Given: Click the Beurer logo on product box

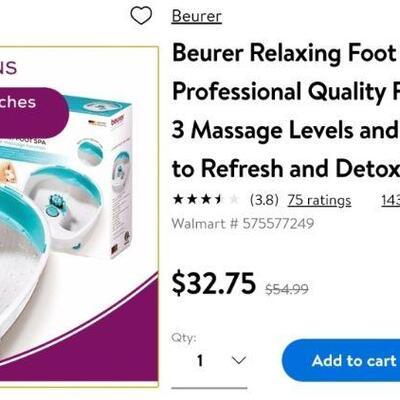Looking at the screenshot, I should [x=118, y=120].
